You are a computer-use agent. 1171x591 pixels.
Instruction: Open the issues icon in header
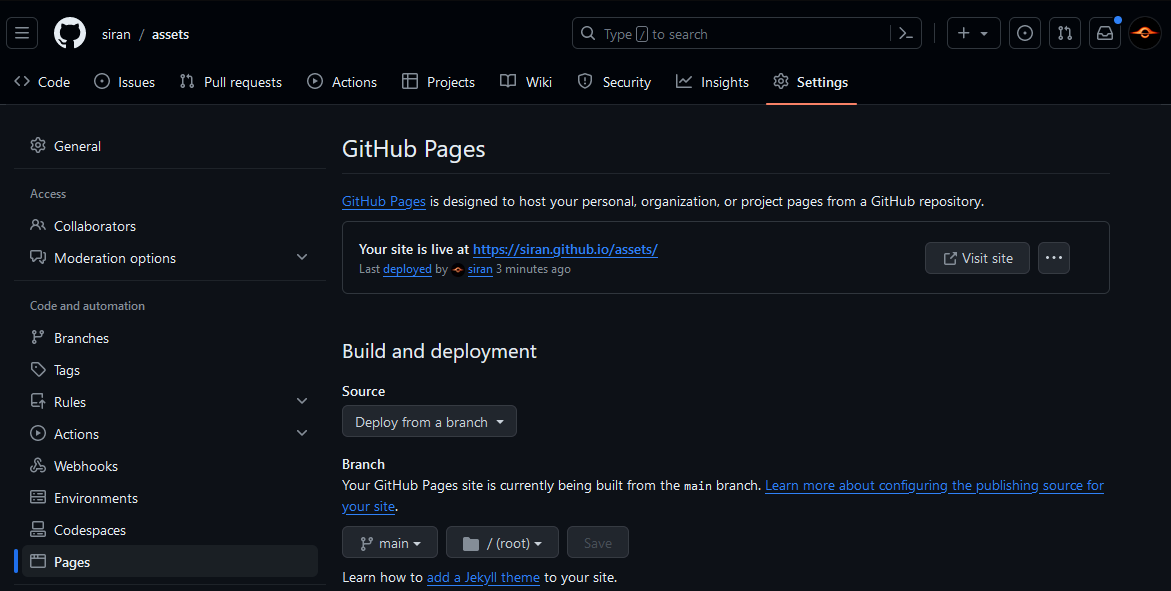[x=1024, y=33]
